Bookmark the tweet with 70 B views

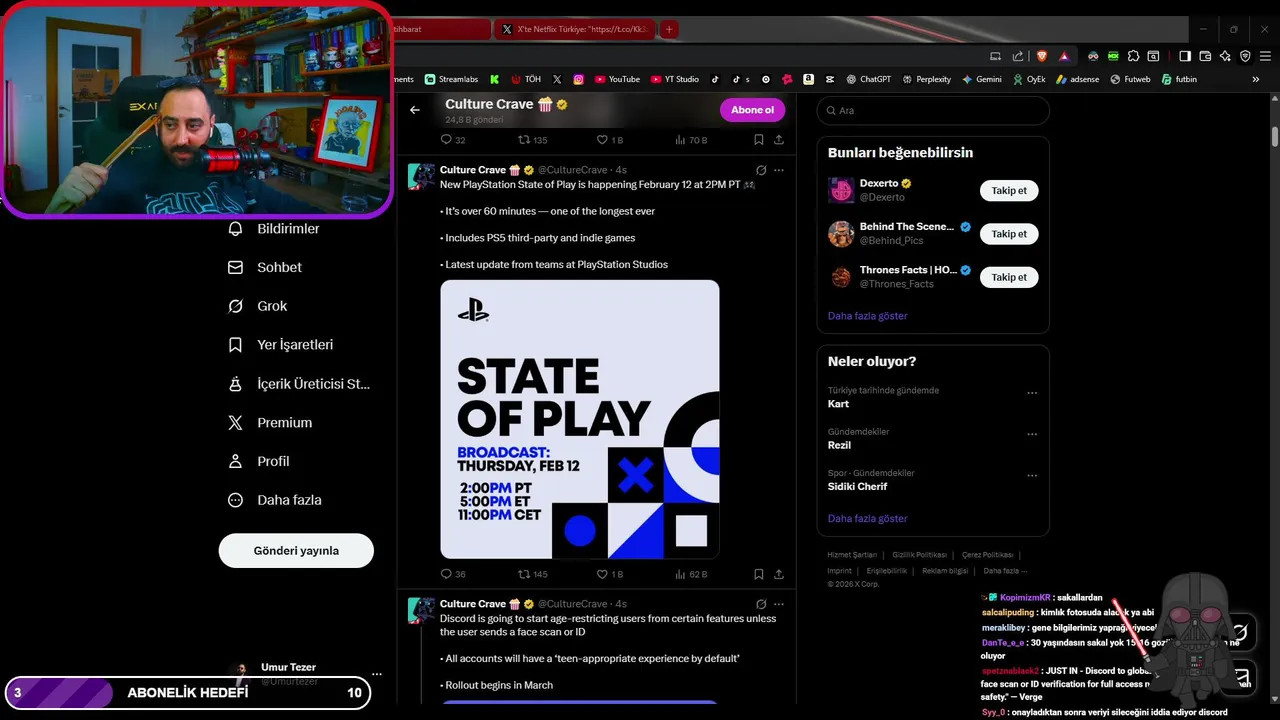click(759, 140)
